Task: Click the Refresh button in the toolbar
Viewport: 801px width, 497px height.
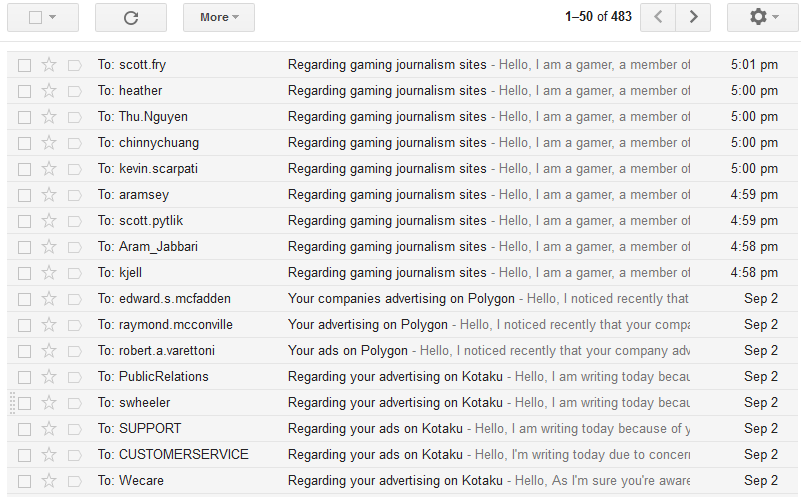Action: click(131, 17)
